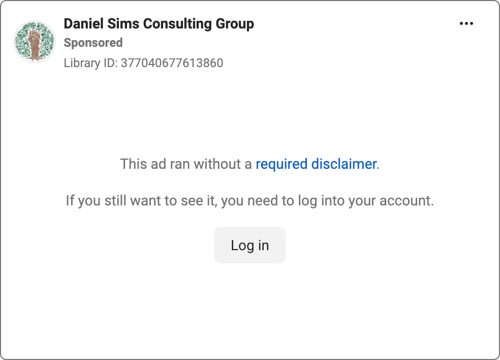Screen dimensions: 500x360
Task: Click empty area below Log in button
Action: tap(250, 310)
